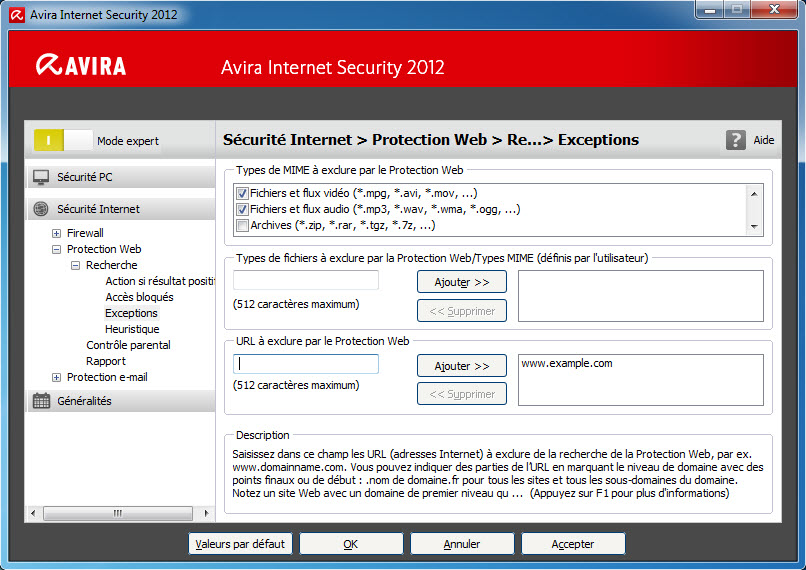
Task: Click Ajouter button for file types
Action: (x=462, y=282)
